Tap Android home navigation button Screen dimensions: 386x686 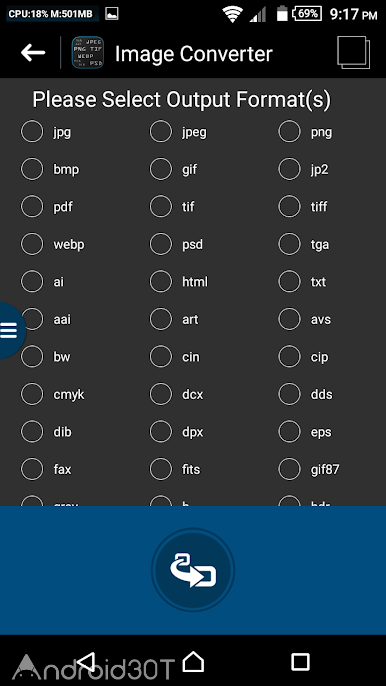(x=193, y=661)
